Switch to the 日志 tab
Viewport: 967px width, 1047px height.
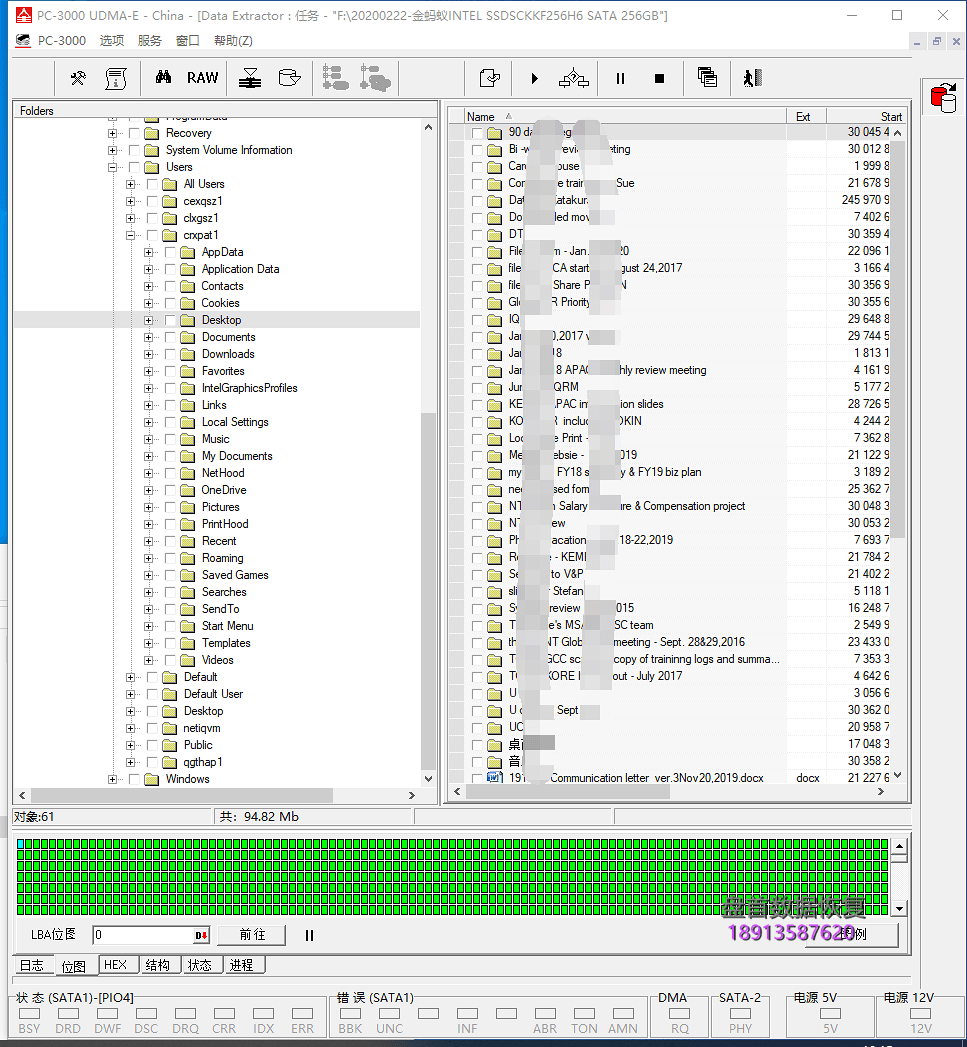click(x=31, y=966)
